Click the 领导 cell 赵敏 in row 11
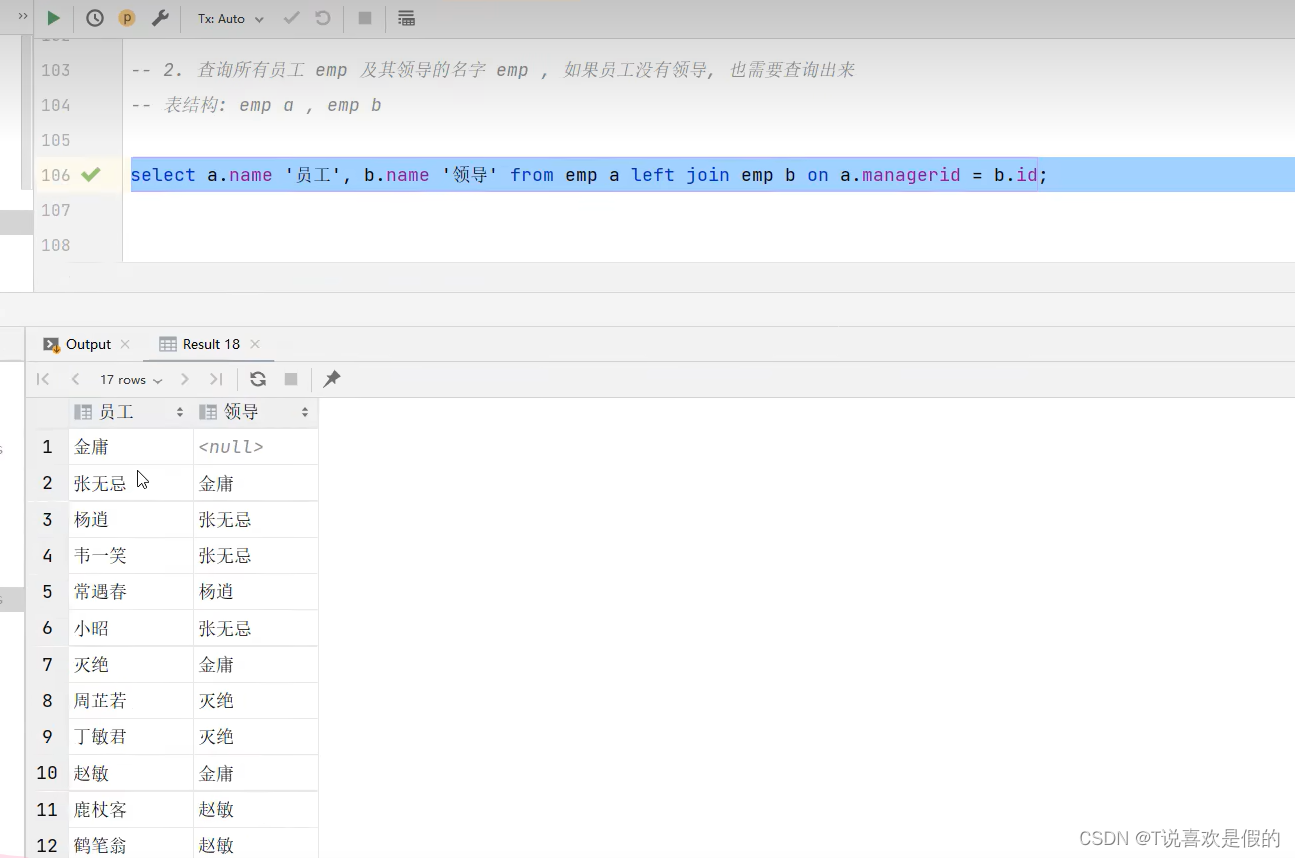The width and height of the screenshot is (1295, 858). pyautogui.click(x=255, y=810)
